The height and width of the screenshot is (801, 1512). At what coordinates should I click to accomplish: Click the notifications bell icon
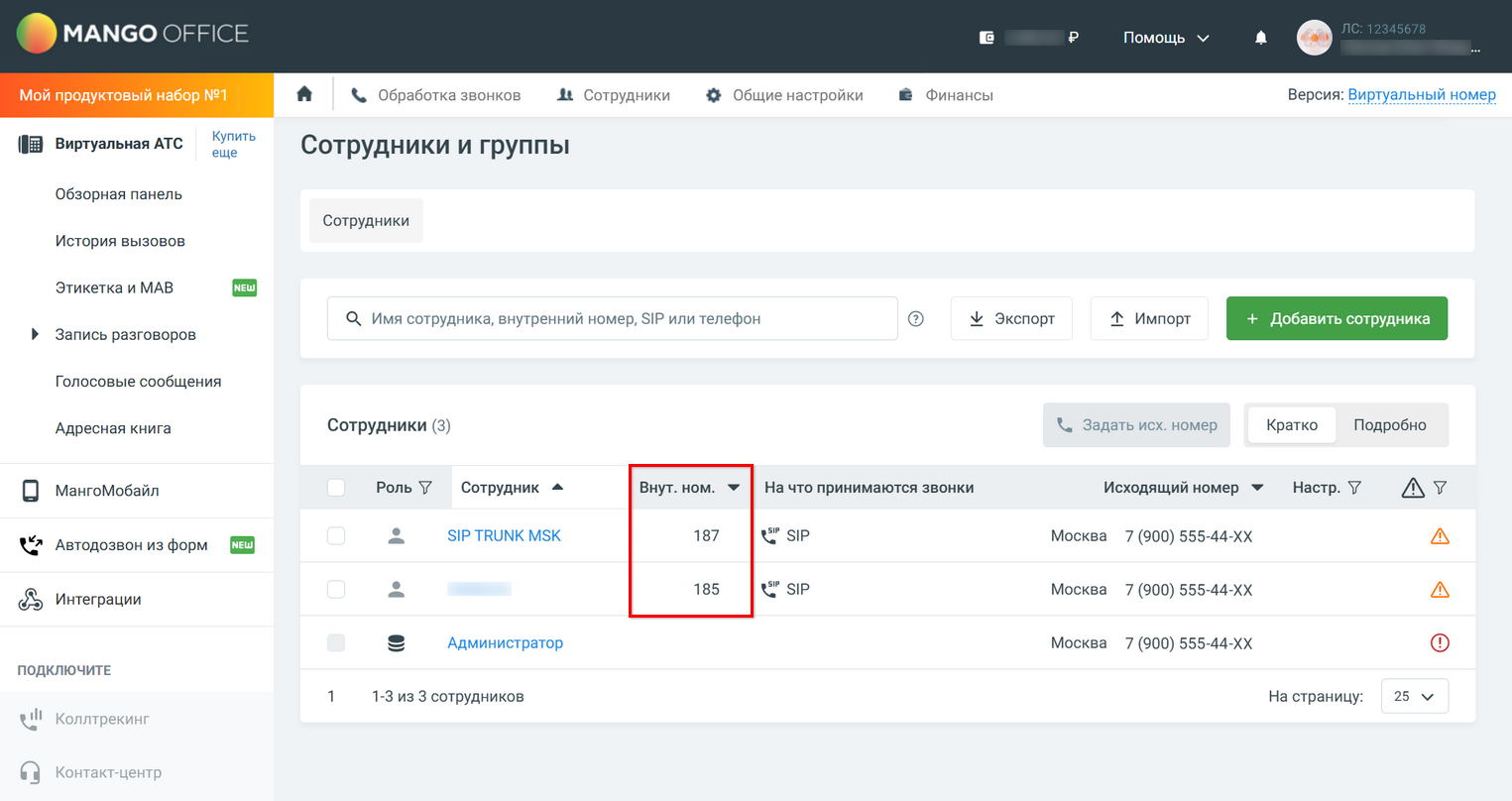coord(1259,37)
